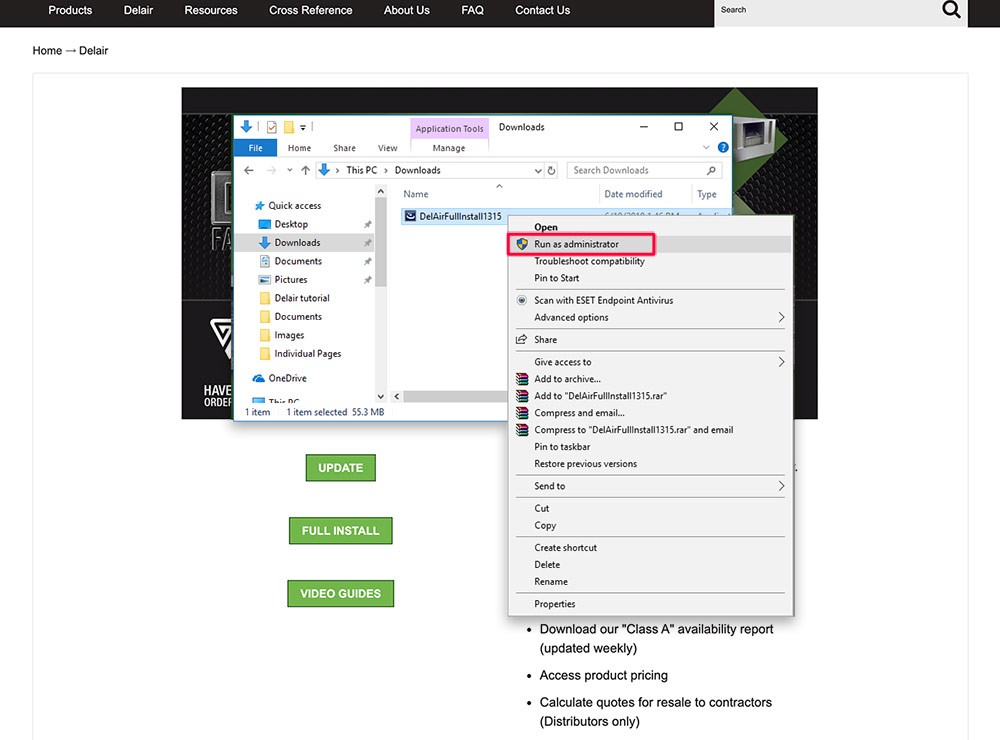Expand the ribbon with the chevron

tap(706, 147)
